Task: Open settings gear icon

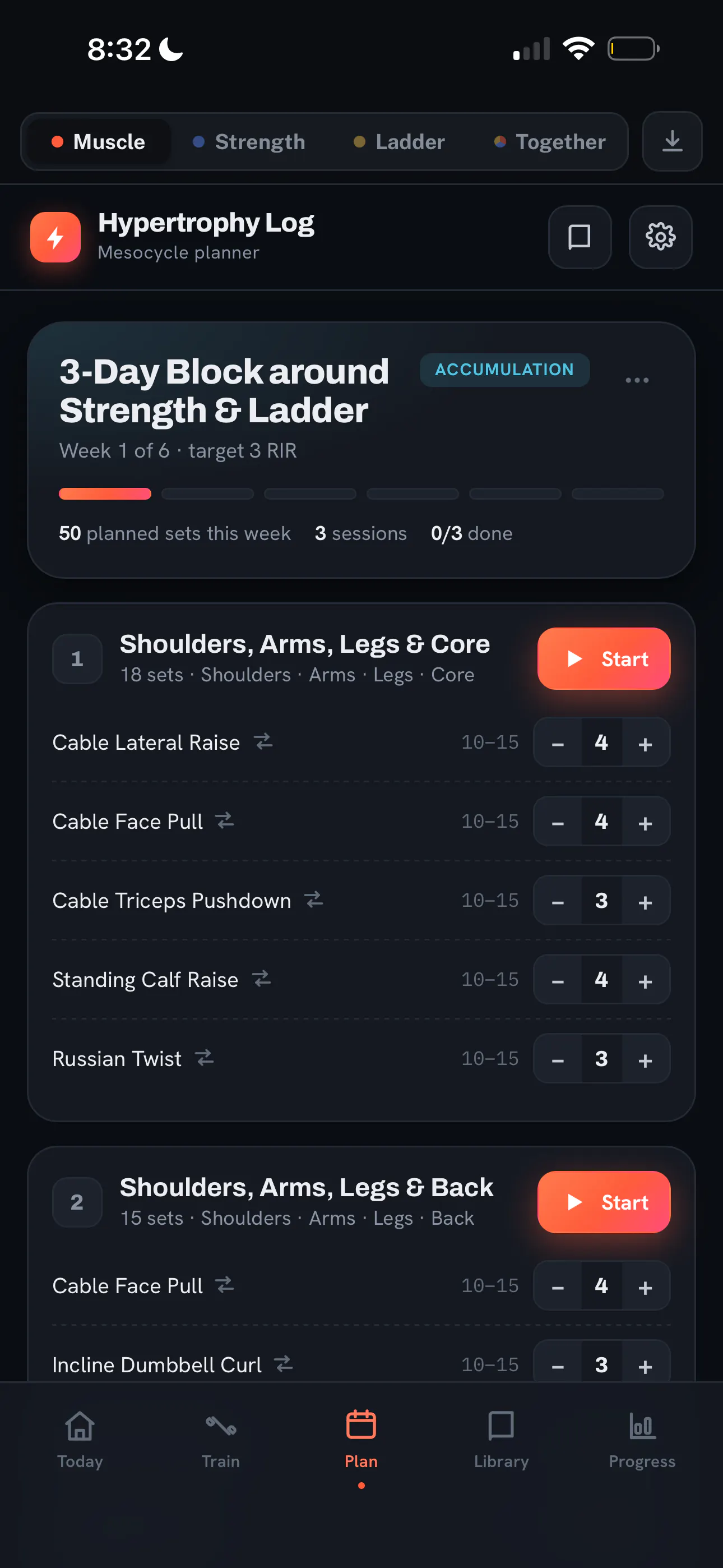Action: (x=660, y=237)
